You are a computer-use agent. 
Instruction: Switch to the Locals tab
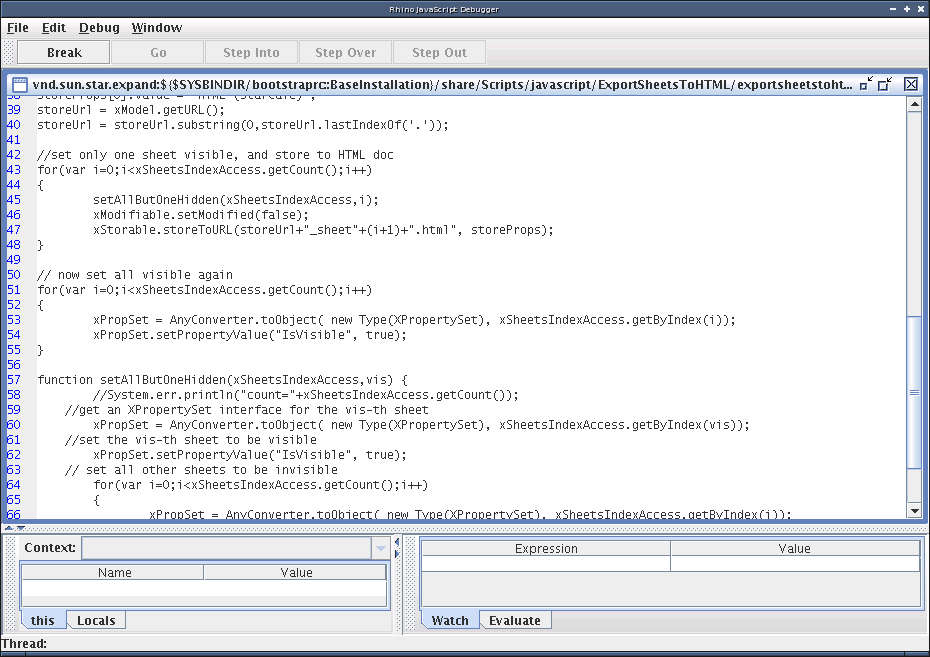(96, 621)
